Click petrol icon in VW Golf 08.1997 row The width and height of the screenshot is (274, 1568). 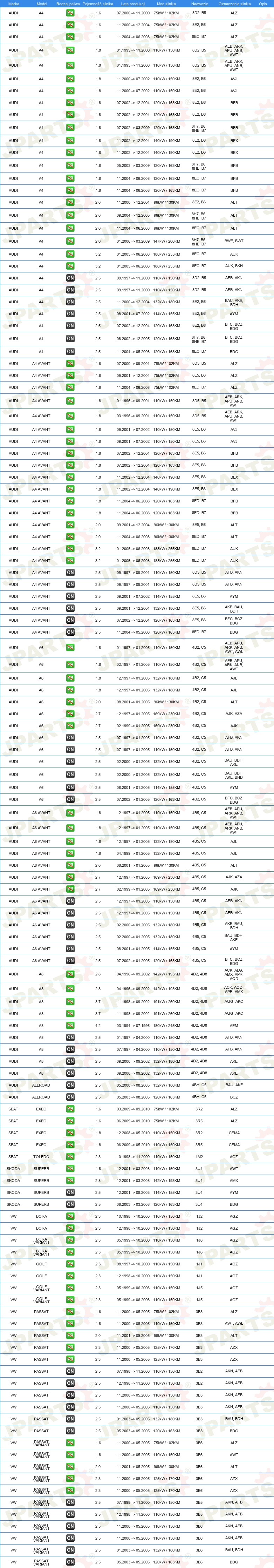70,1264
